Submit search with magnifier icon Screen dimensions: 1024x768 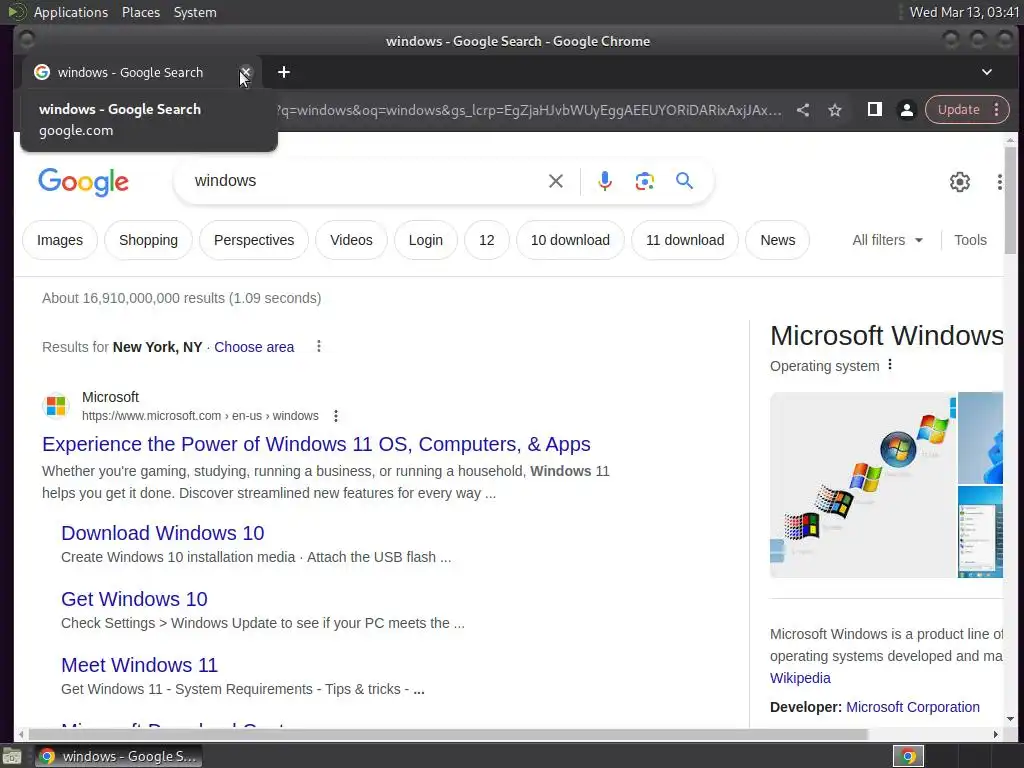coord(684,181)
